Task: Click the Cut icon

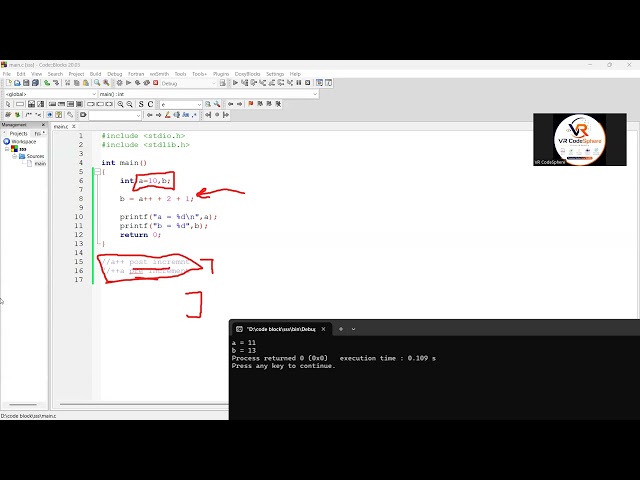Action: point(68,83)
